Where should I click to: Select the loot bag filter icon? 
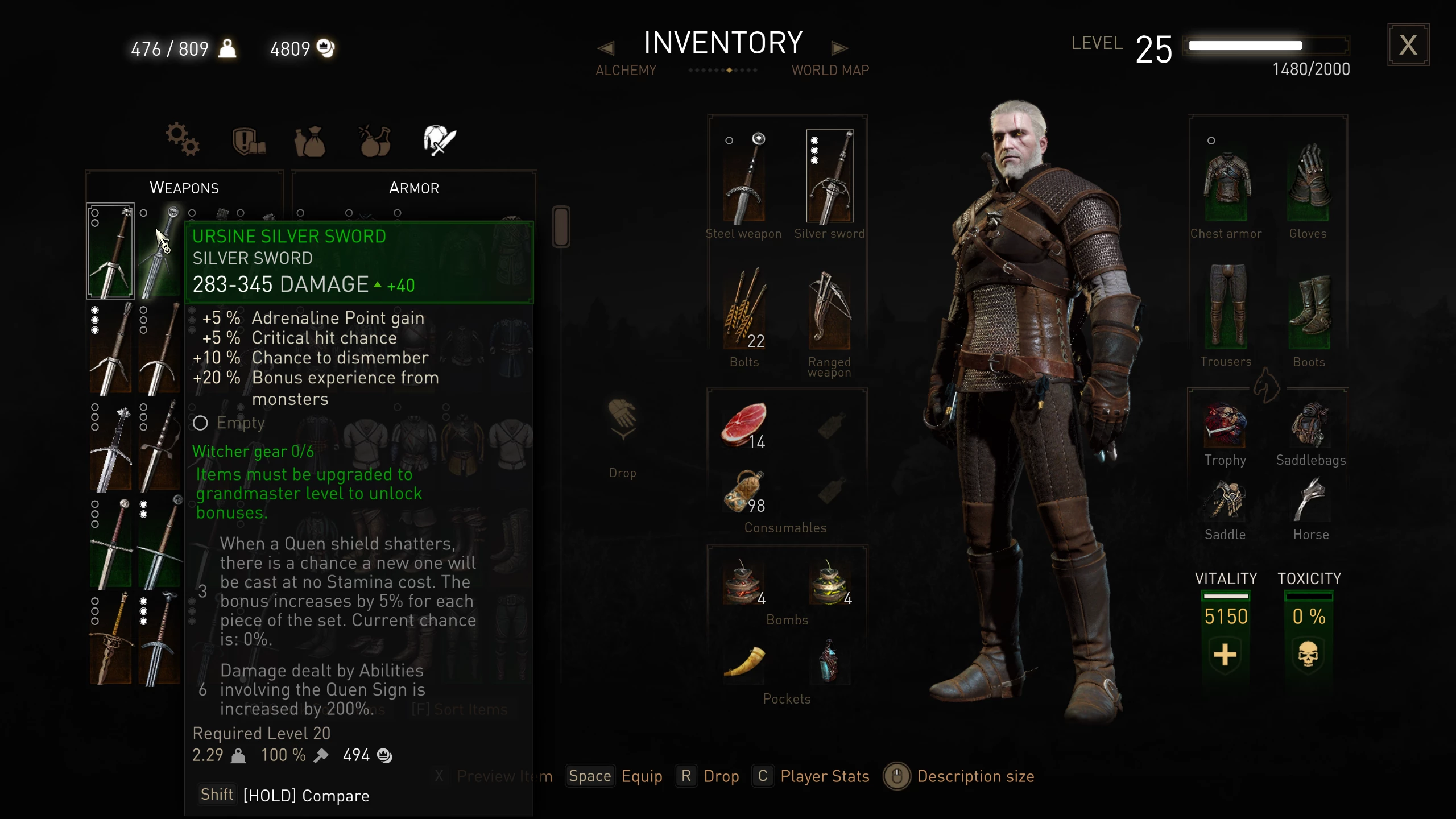(x=310, y=140)
